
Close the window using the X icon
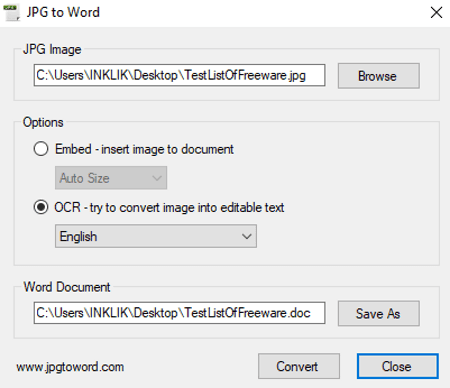pos(436,13)
